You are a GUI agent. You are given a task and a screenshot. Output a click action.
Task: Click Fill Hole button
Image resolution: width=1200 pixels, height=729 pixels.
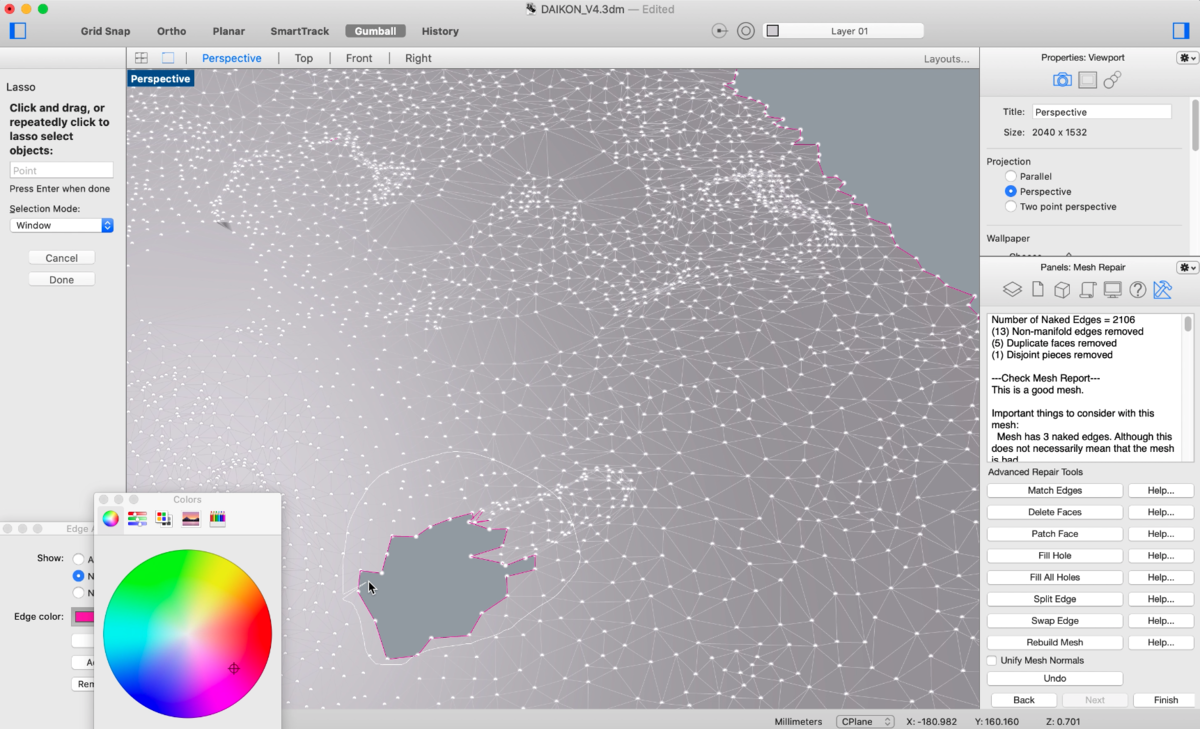click(x=1055, y=555)
